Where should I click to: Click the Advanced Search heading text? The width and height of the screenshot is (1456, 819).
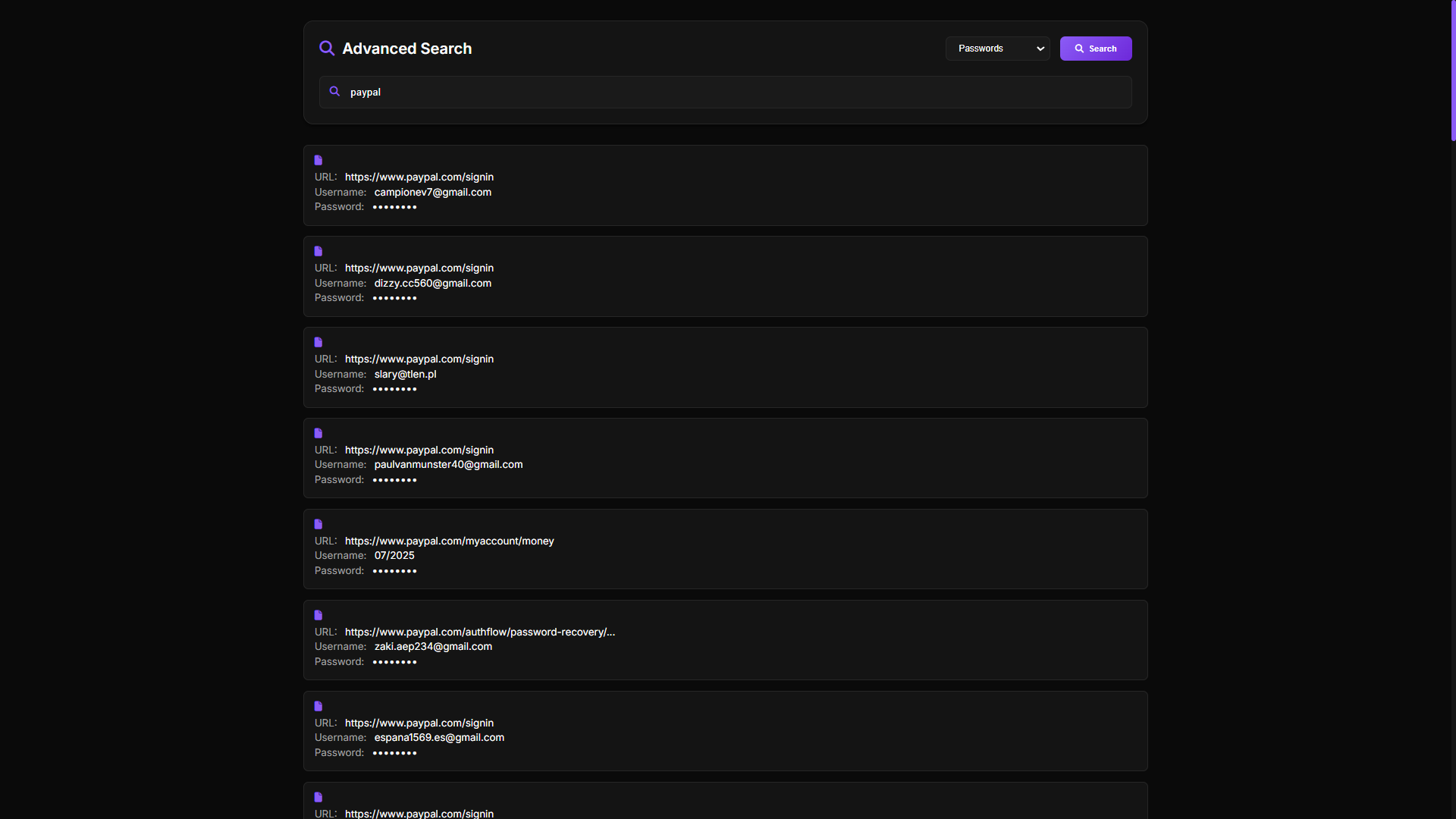[407, 49]
